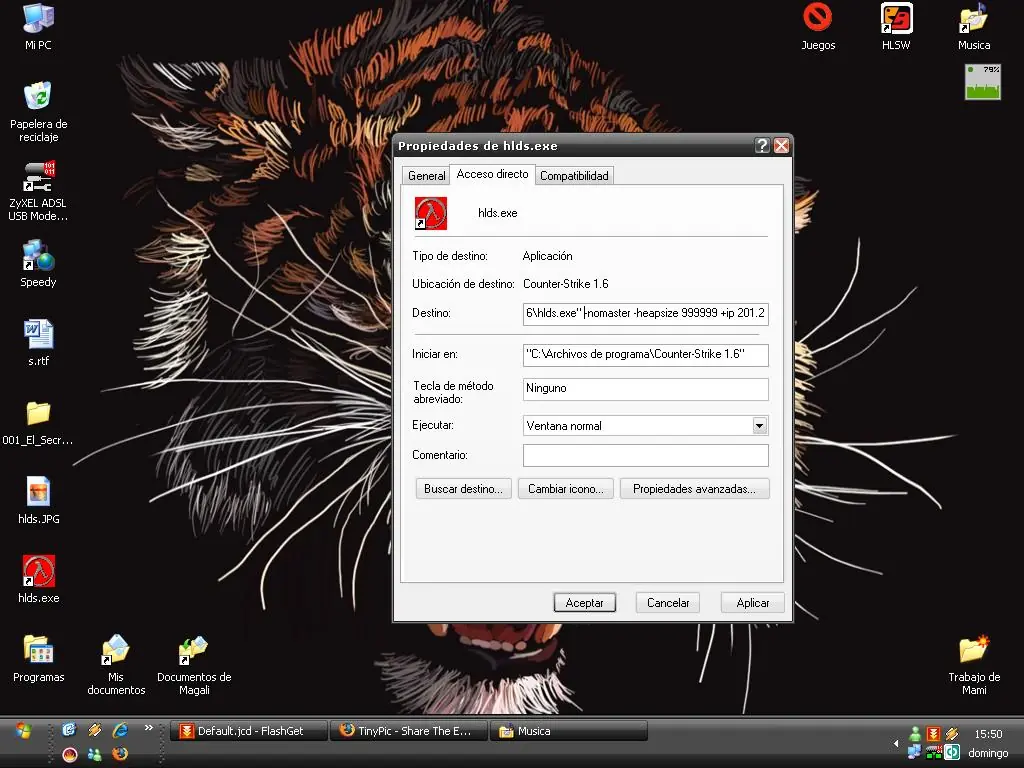Click the Destino text field

point(645,313)
